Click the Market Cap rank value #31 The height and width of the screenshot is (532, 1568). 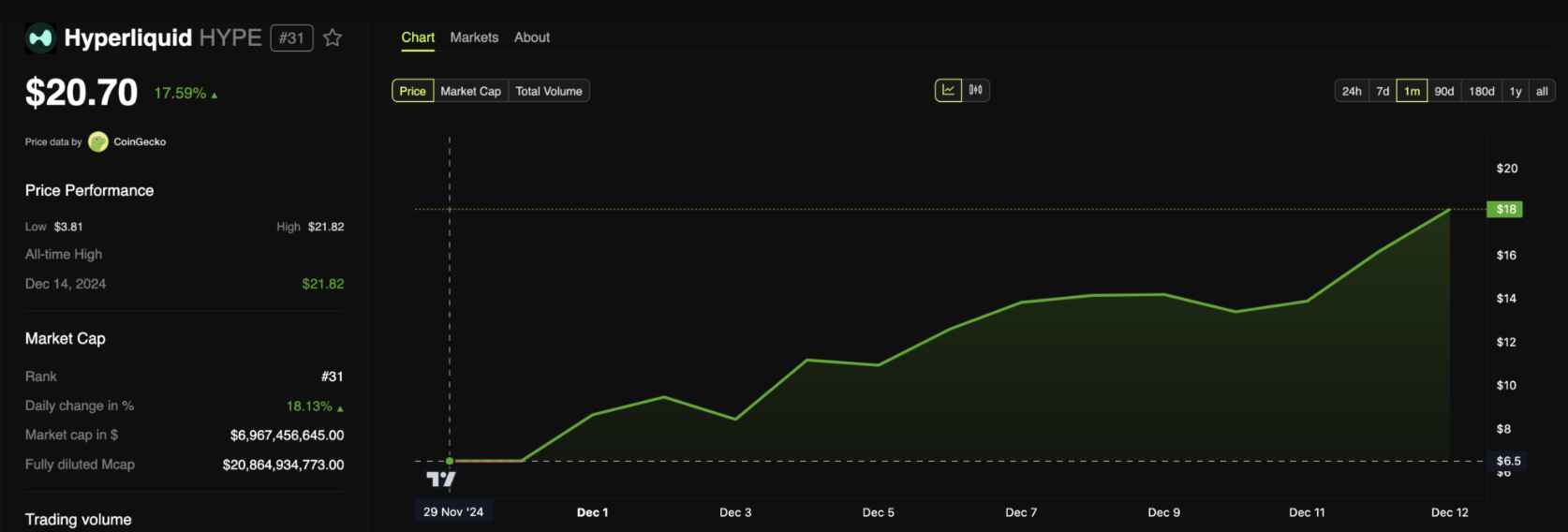tap(333, 377)
